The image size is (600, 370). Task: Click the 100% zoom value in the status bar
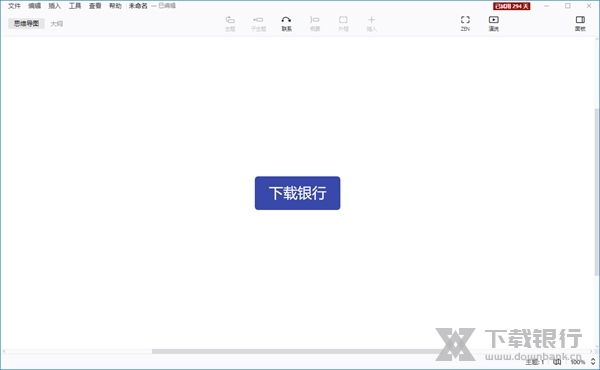[x=578, y=362]
